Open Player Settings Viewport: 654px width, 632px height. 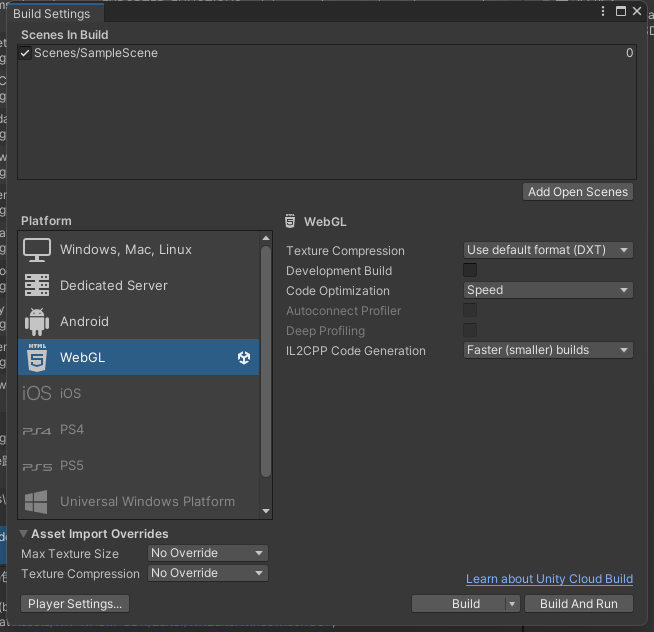pyautogui.click(x=75, y=604)
